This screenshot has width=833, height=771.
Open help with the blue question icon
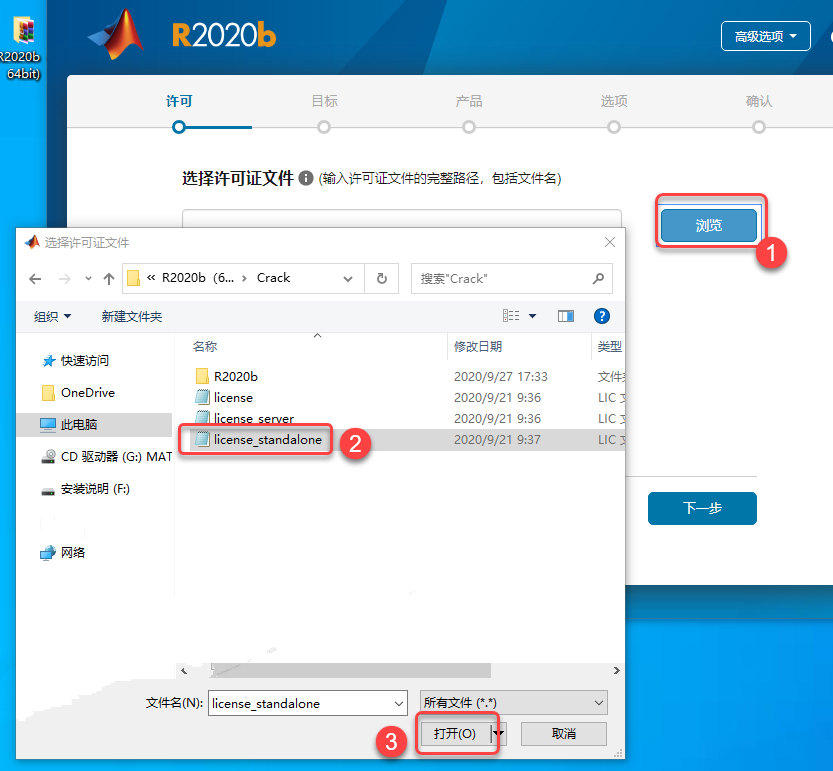tap(601, 316)
